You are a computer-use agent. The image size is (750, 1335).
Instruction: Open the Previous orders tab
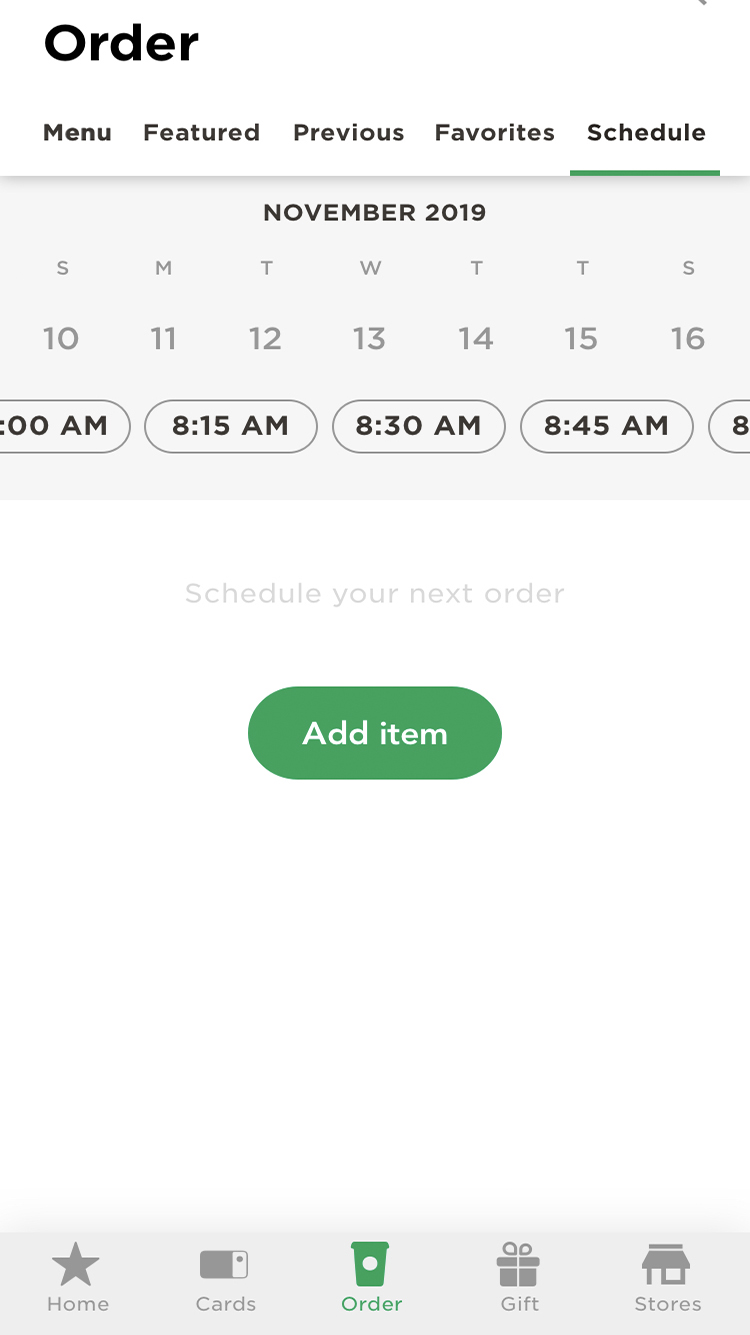click(348, 133)
